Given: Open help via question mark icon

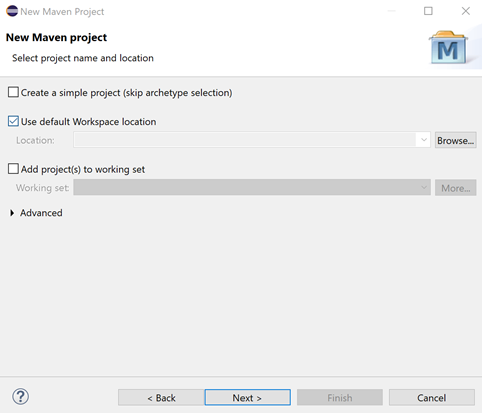Looking at the screenshot, I should point(21,397).
